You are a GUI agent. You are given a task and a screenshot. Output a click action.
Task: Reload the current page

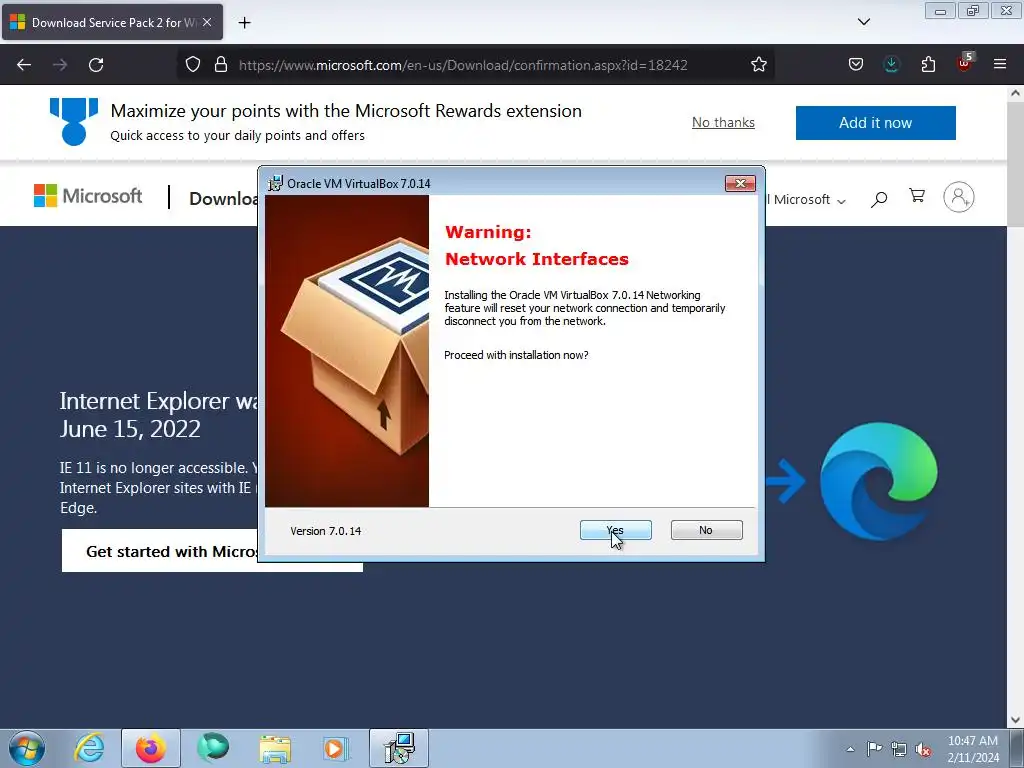coord(96,65)
